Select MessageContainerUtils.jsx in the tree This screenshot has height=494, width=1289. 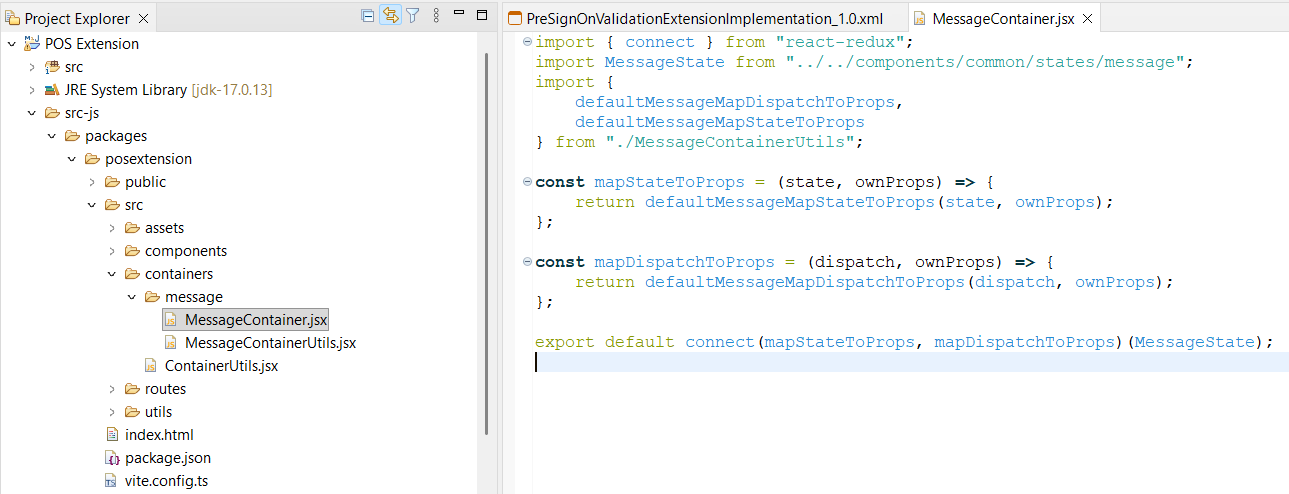click(271, 343)
